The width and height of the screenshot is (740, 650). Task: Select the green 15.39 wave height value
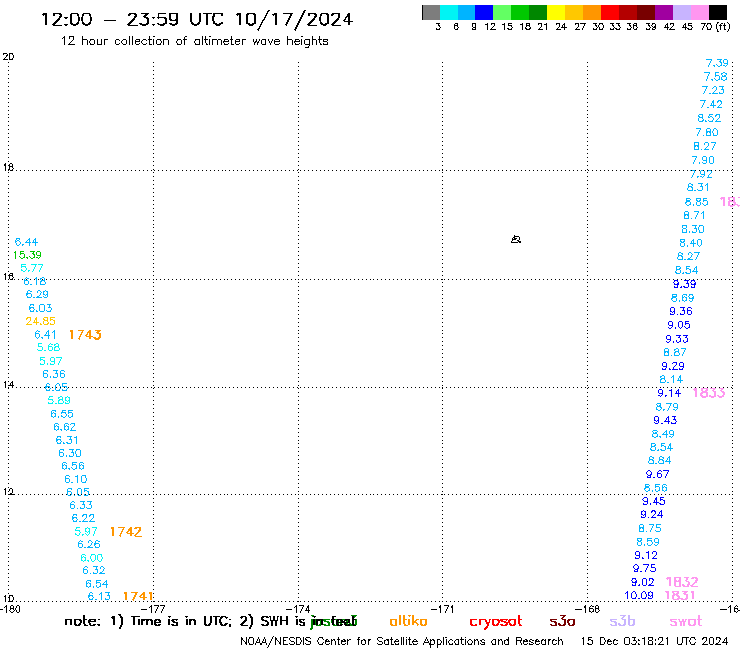point(27,255)
